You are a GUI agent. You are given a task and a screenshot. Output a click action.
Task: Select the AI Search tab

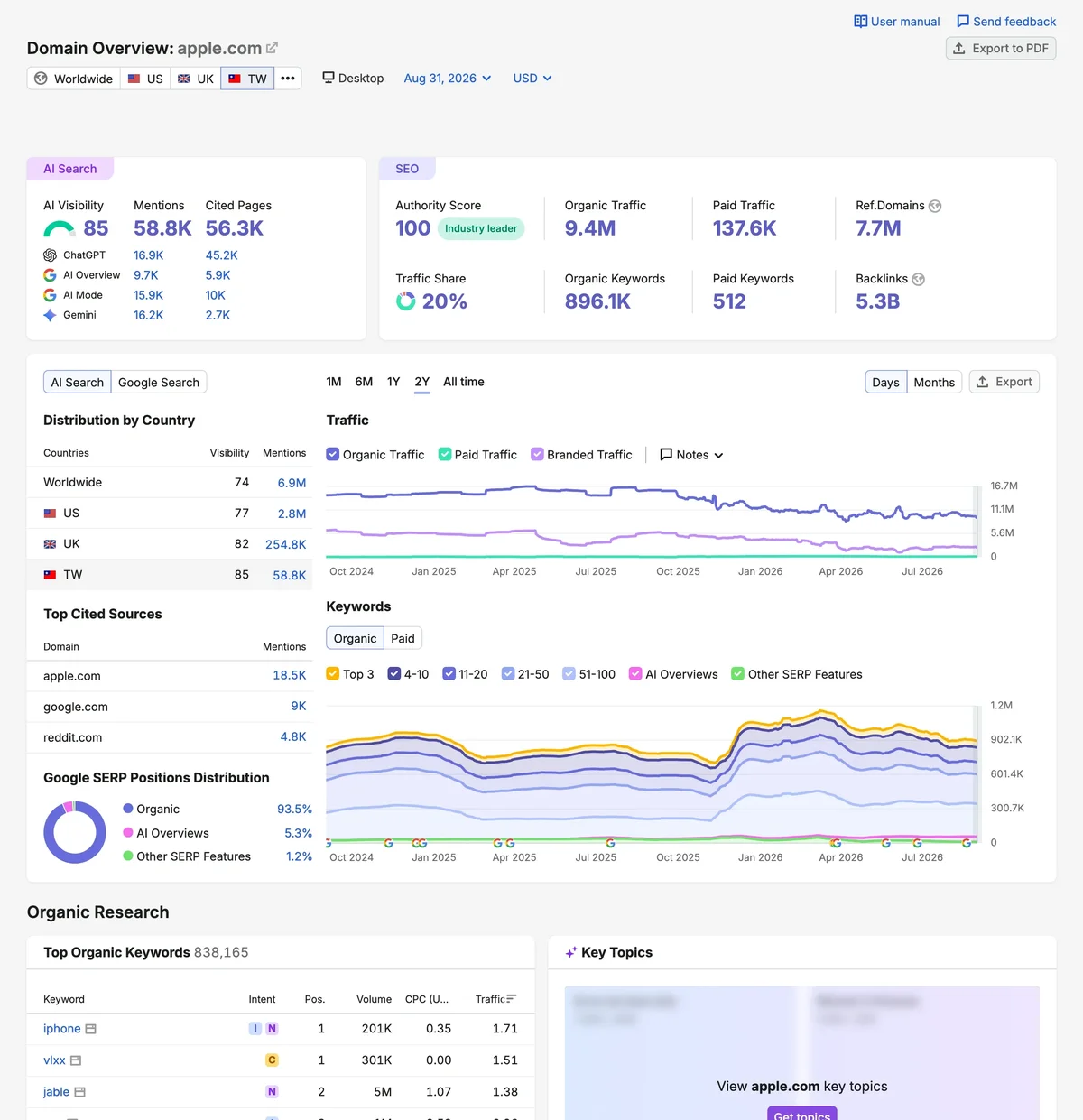click(x=78, y=383)
